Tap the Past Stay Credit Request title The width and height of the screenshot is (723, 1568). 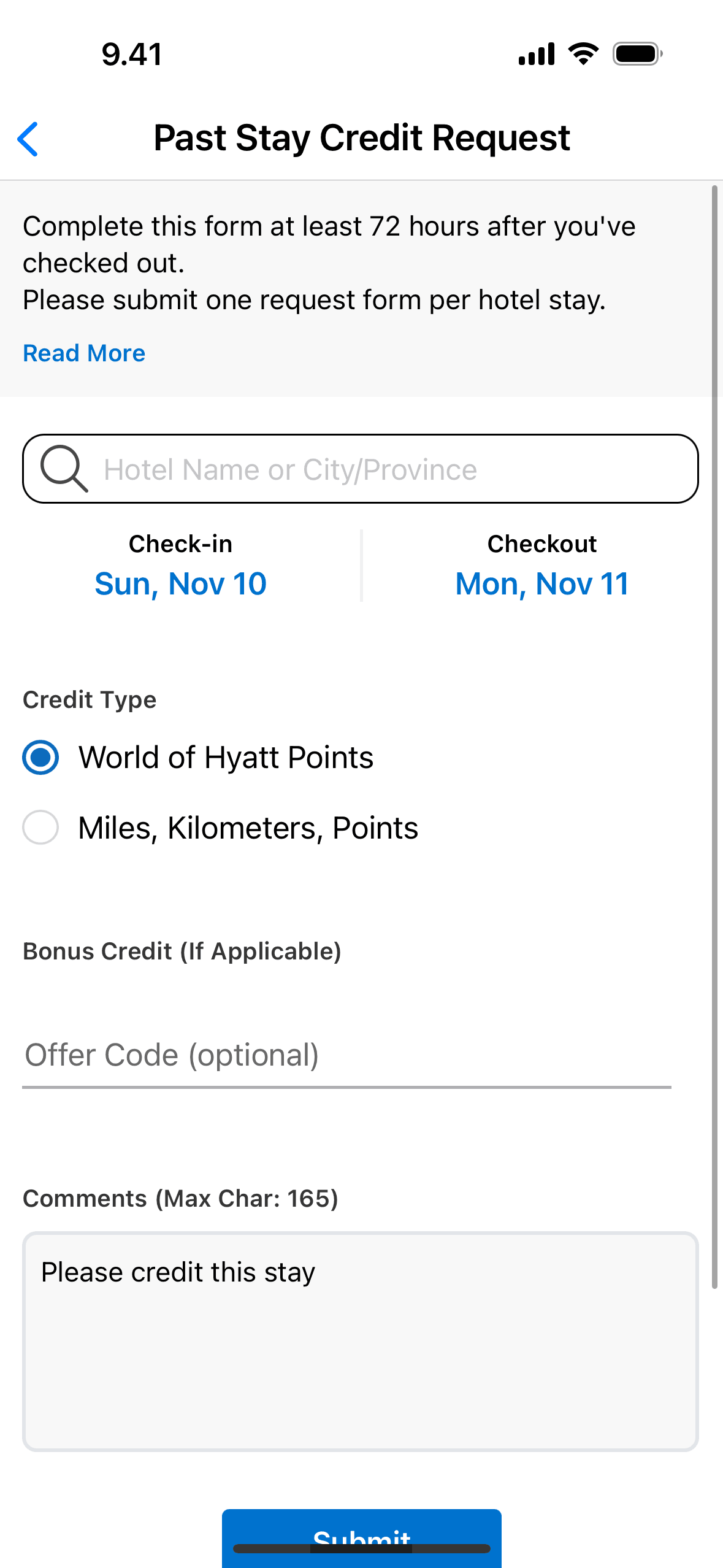[x=362, y=138]
